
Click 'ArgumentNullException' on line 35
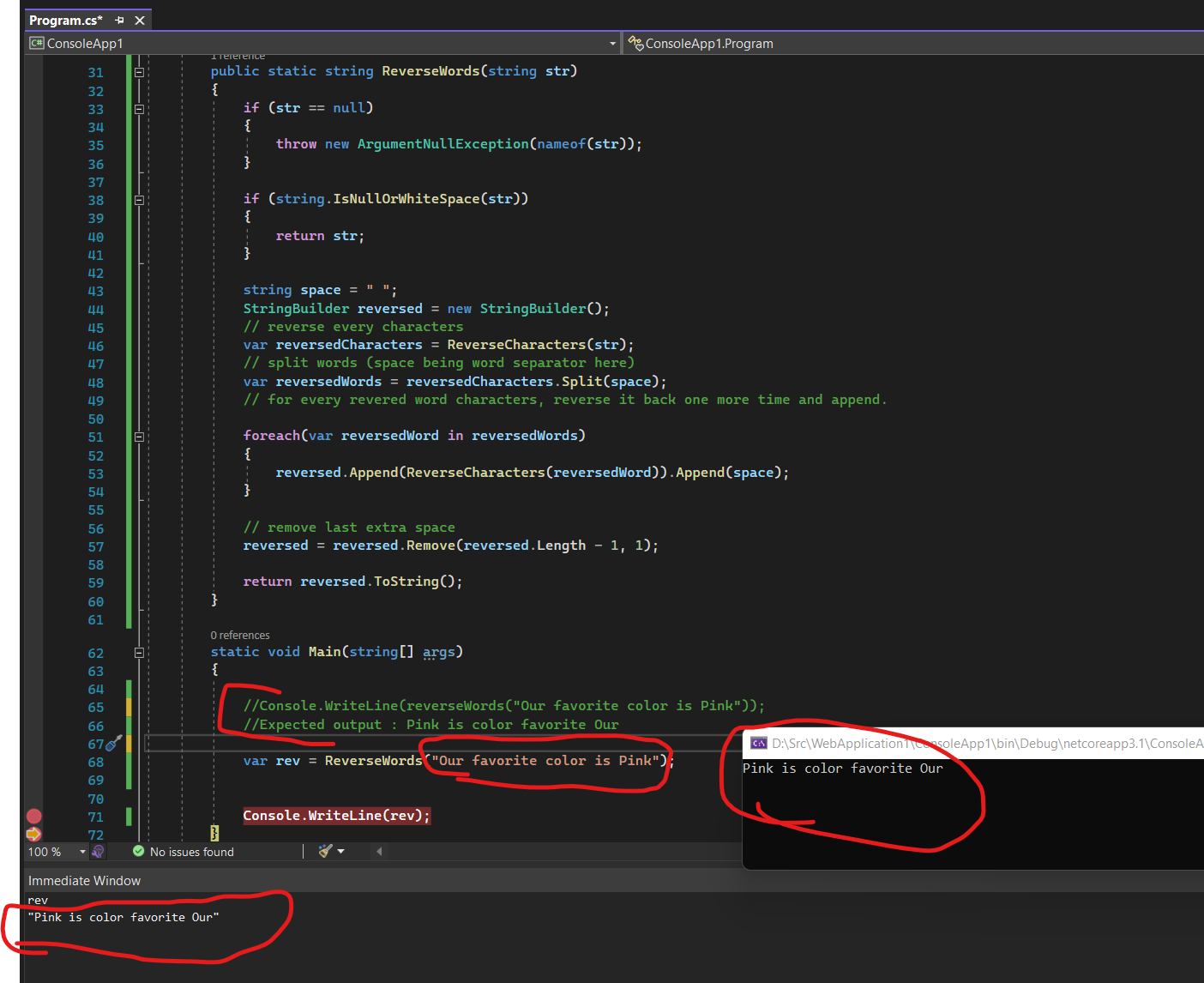[x=443, y=144]
